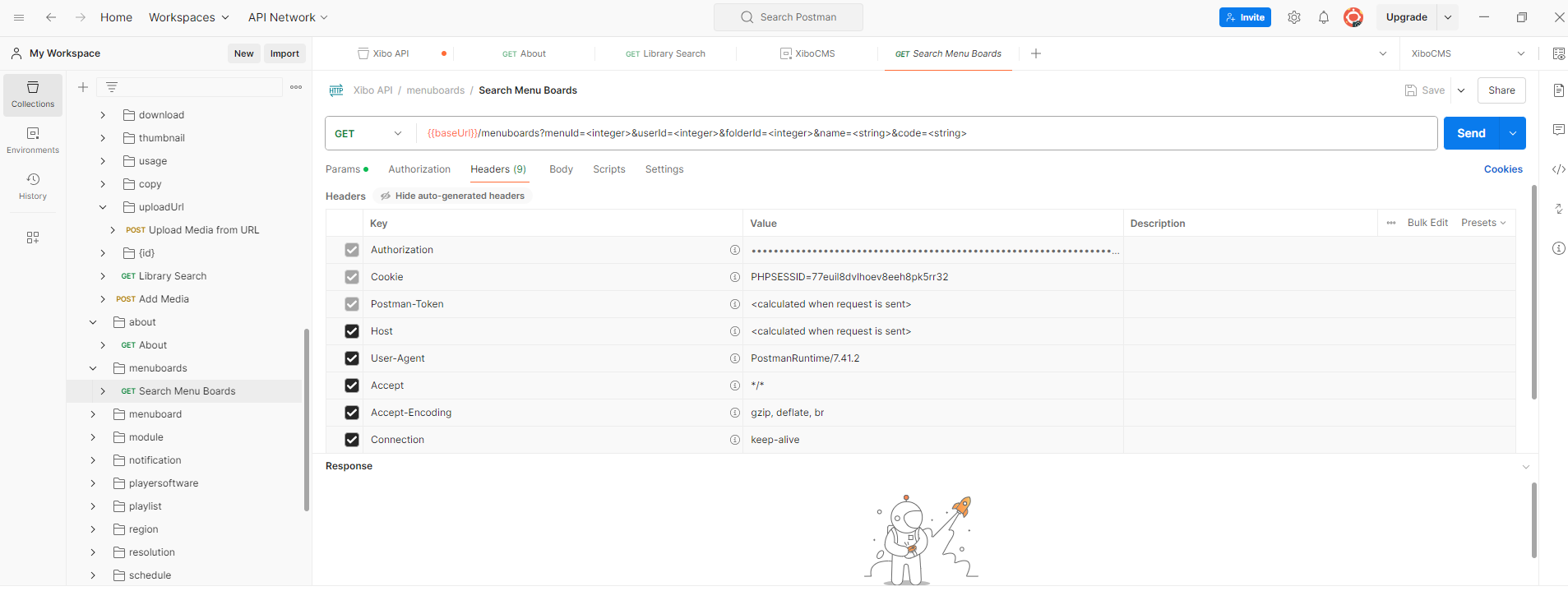This screenshot has height=591, width=1568.
Task: Open the user avatar menu
Action: pos(1353,17)
